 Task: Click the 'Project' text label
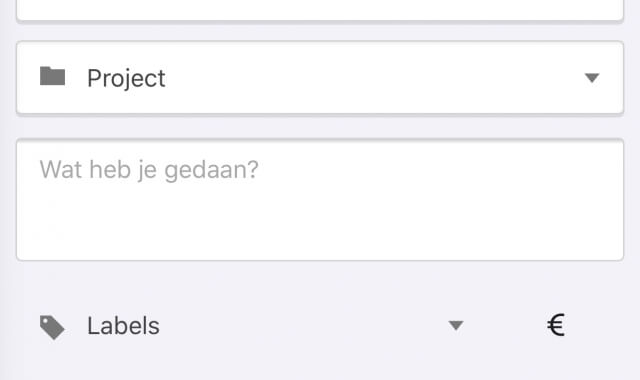click(x=126, y=78)
